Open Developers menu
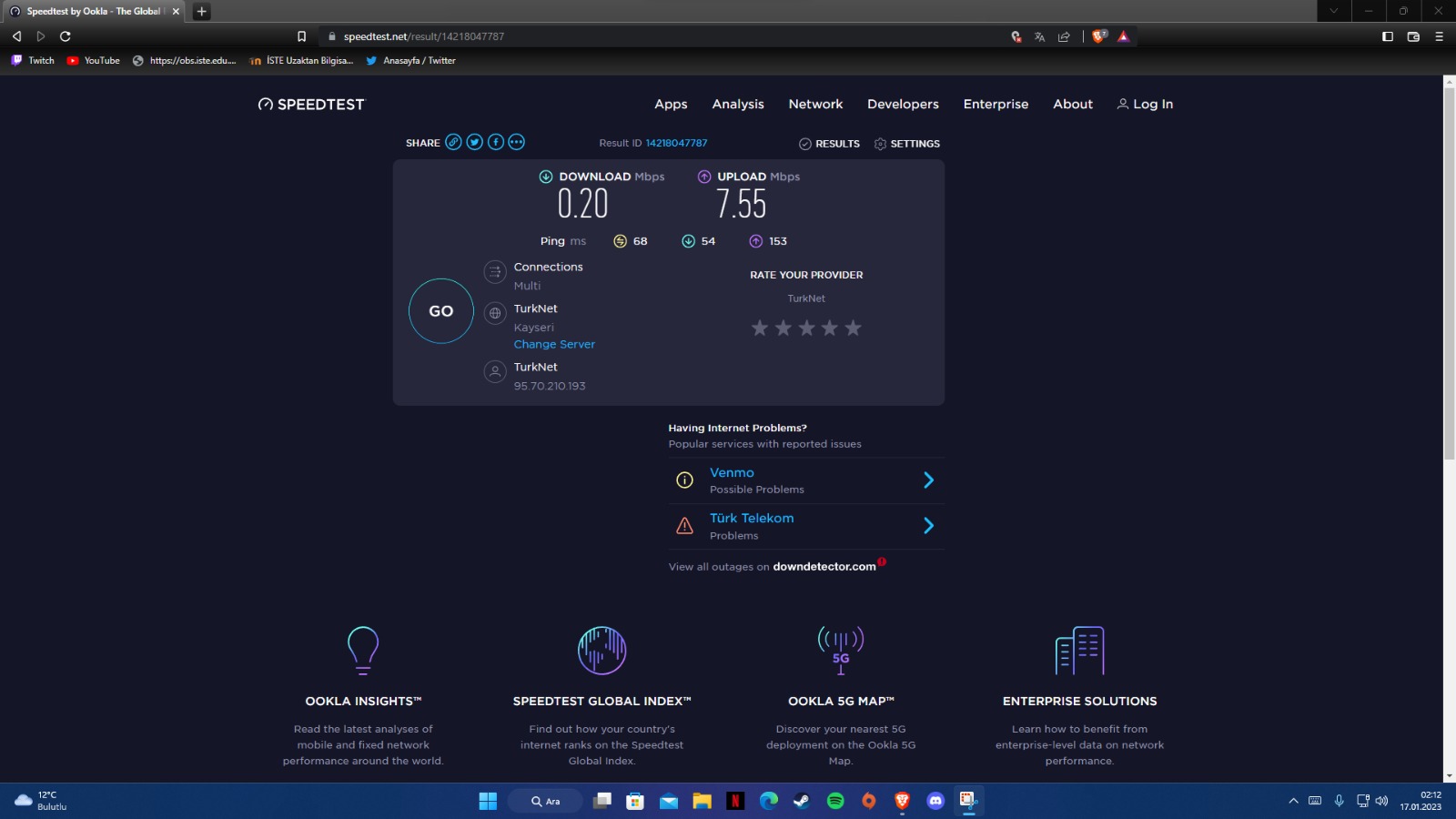The height and width of the screenshot is (819, 1456). coord(903,105)
